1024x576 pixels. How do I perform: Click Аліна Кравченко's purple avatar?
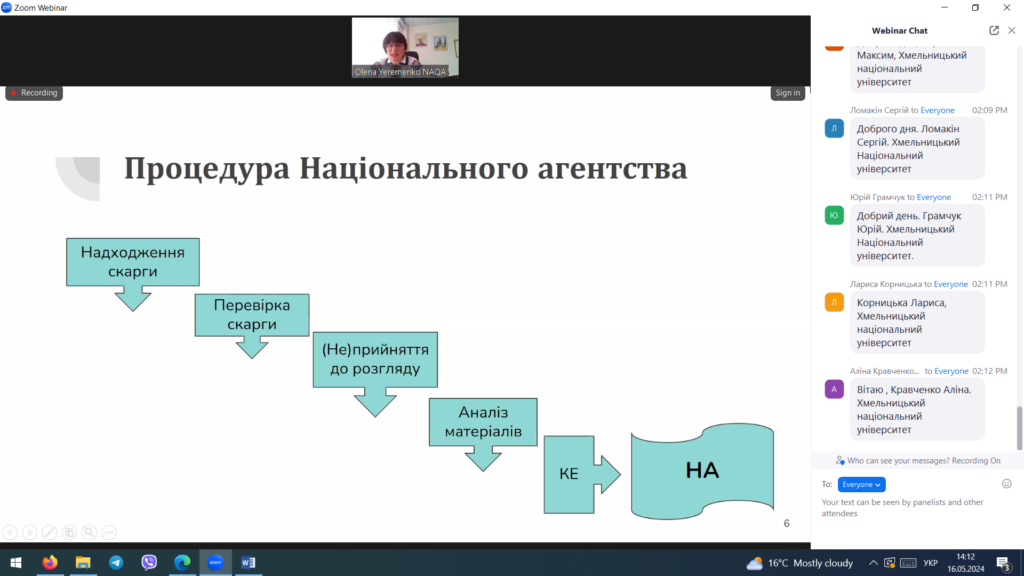(834, 389)
